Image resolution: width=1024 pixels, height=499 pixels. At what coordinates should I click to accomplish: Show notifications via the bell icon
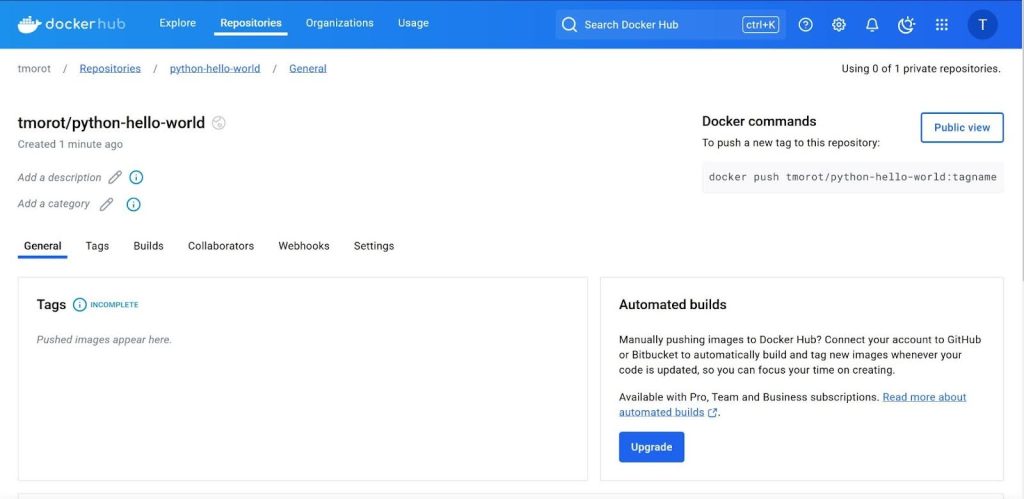point(872,25)
